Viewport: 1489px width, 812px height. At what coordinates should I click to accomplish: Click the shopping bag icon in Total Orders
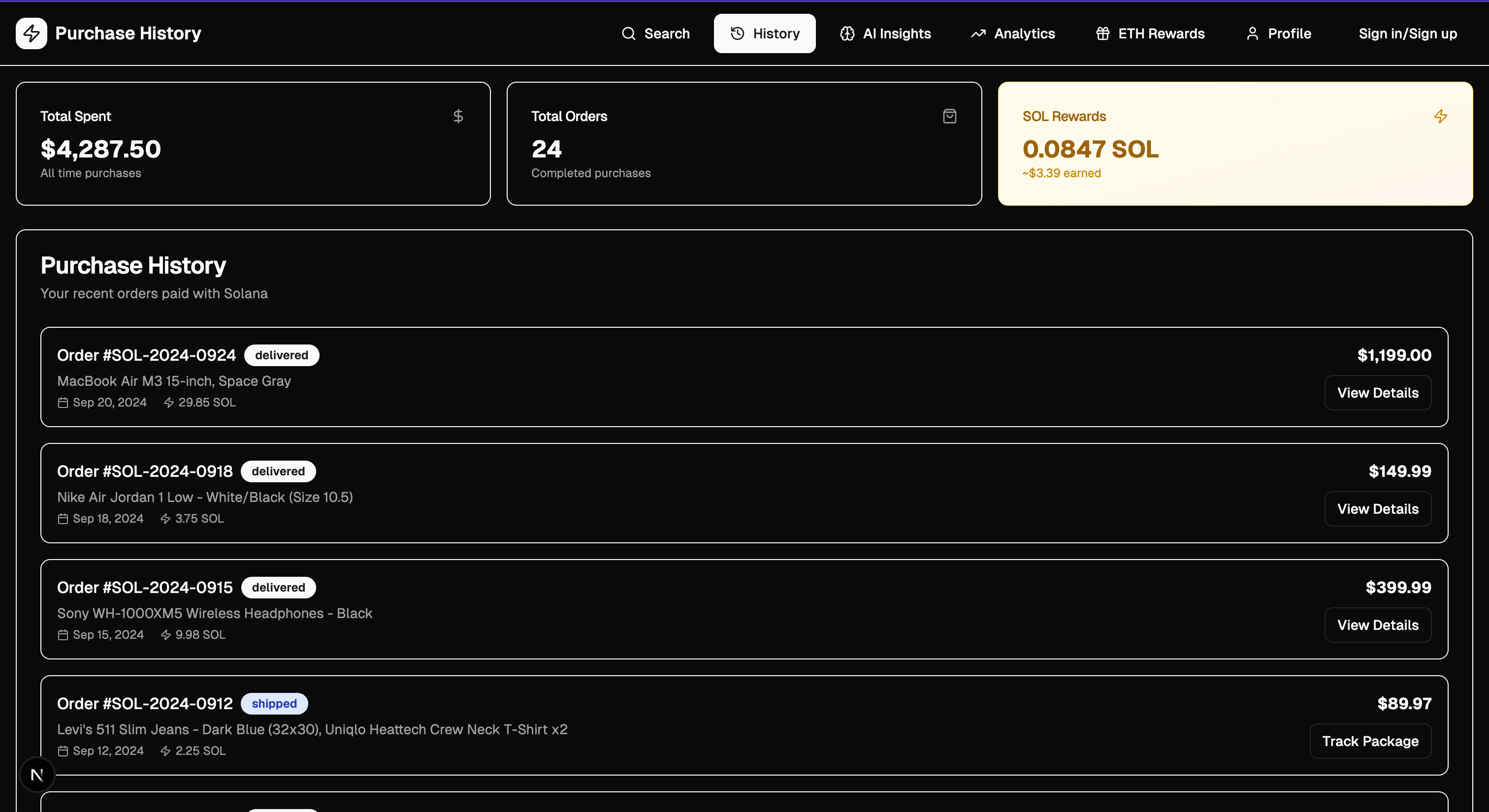tap(949, 117)
